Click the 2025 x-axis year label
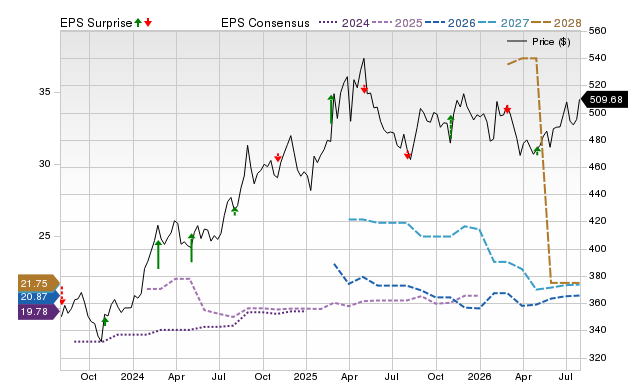The width and height of the screenshot is (640, 382). [306, 376]
